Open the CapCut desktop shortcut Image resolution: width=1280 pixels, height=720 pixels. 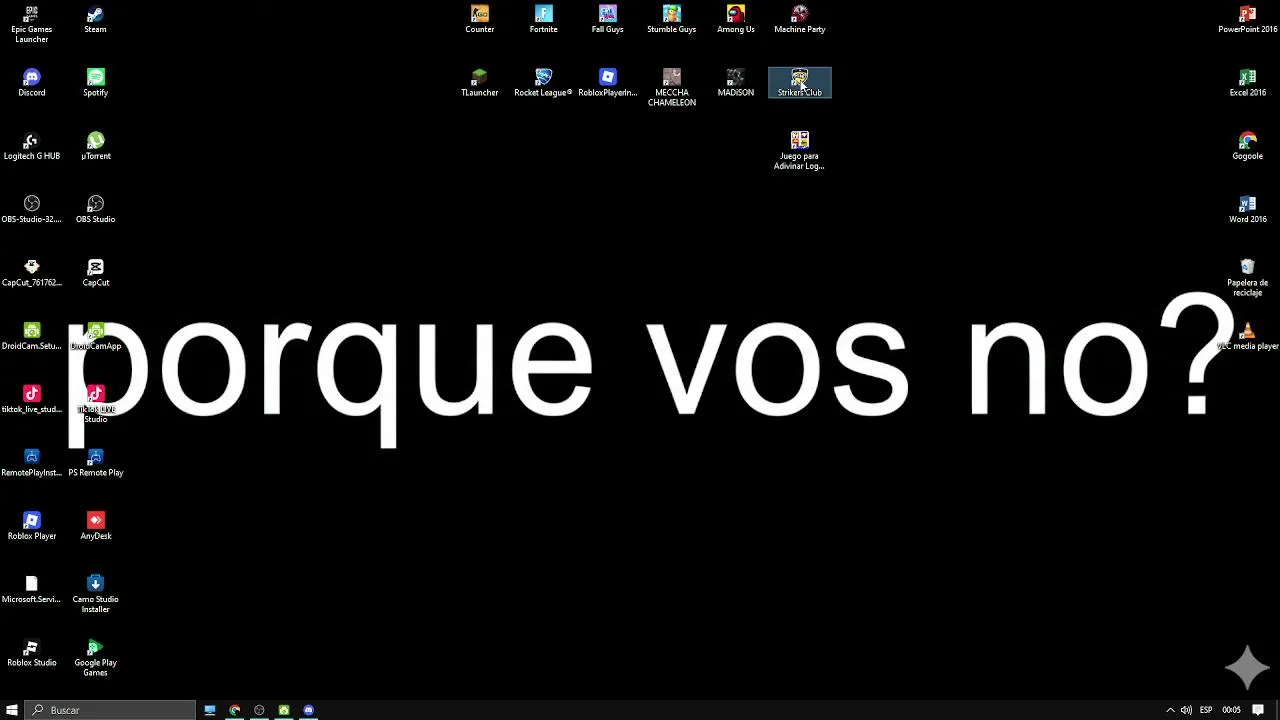click(x=95, y=272)
